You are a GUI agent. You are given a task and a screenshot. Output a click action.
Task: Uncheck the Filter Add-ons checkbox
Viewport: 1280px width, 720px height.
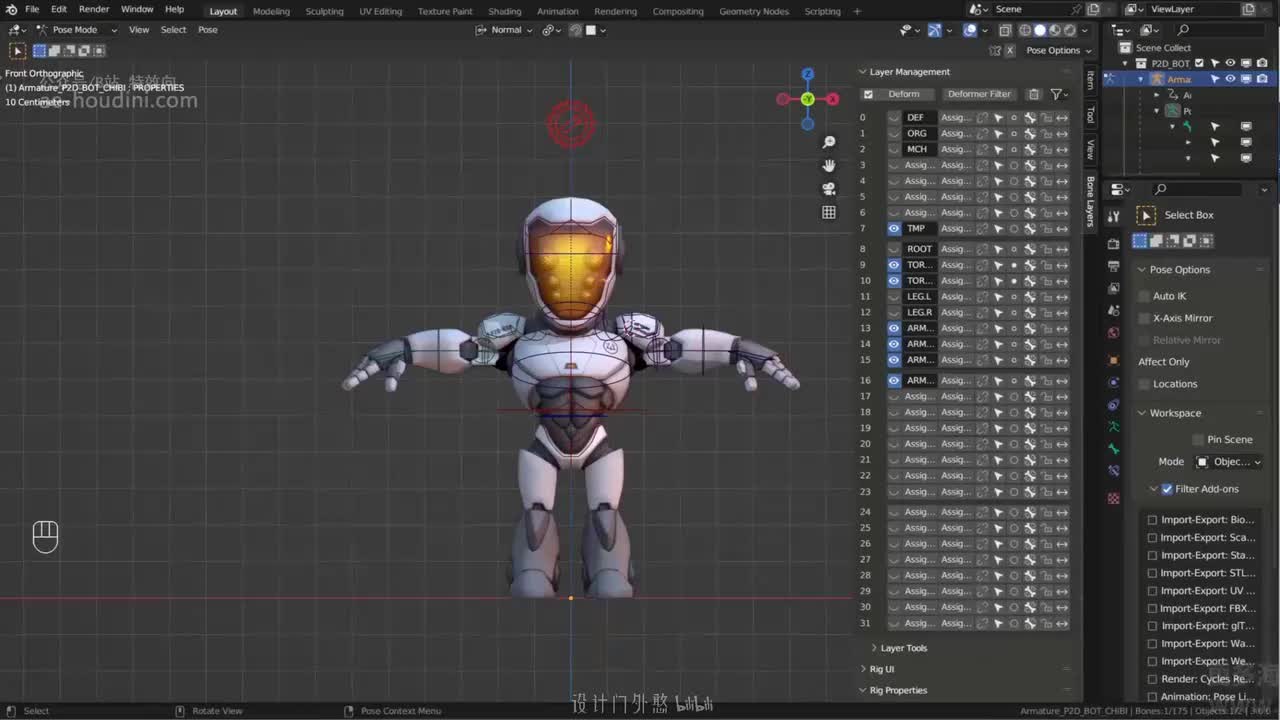(x=1167, y=489)
